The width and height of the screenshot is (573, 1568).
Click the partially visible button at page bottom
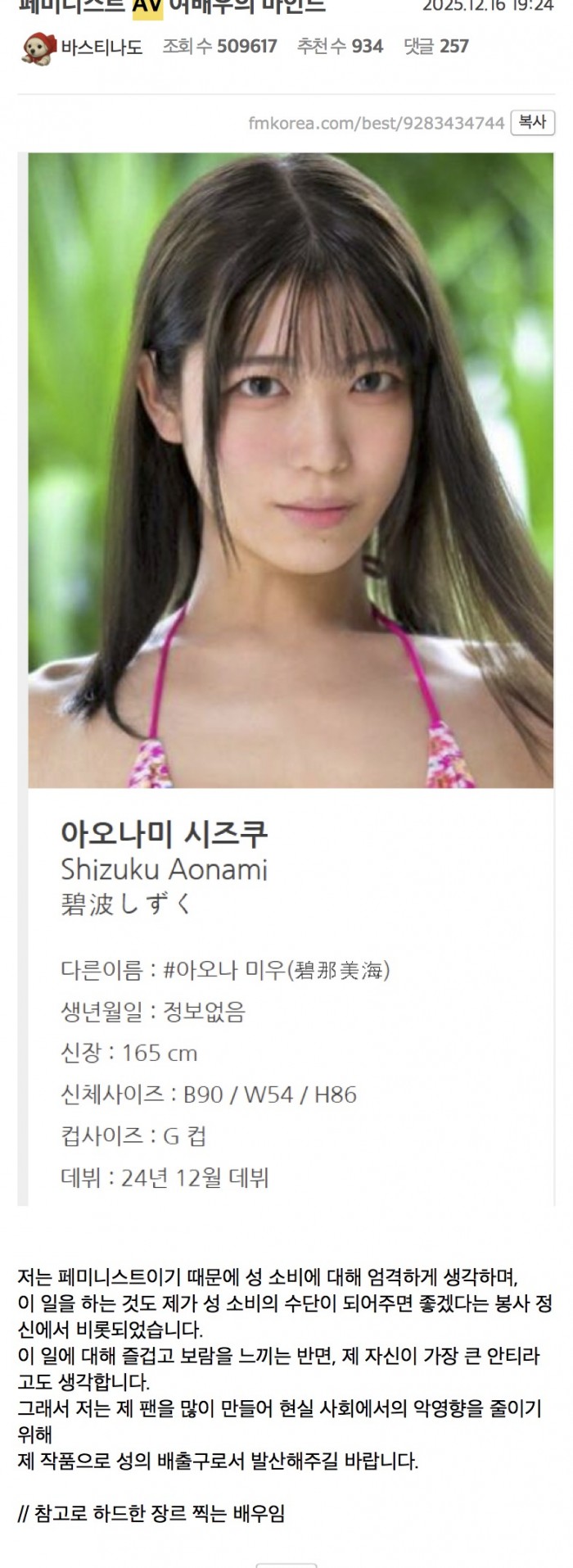coord(286,1565)
